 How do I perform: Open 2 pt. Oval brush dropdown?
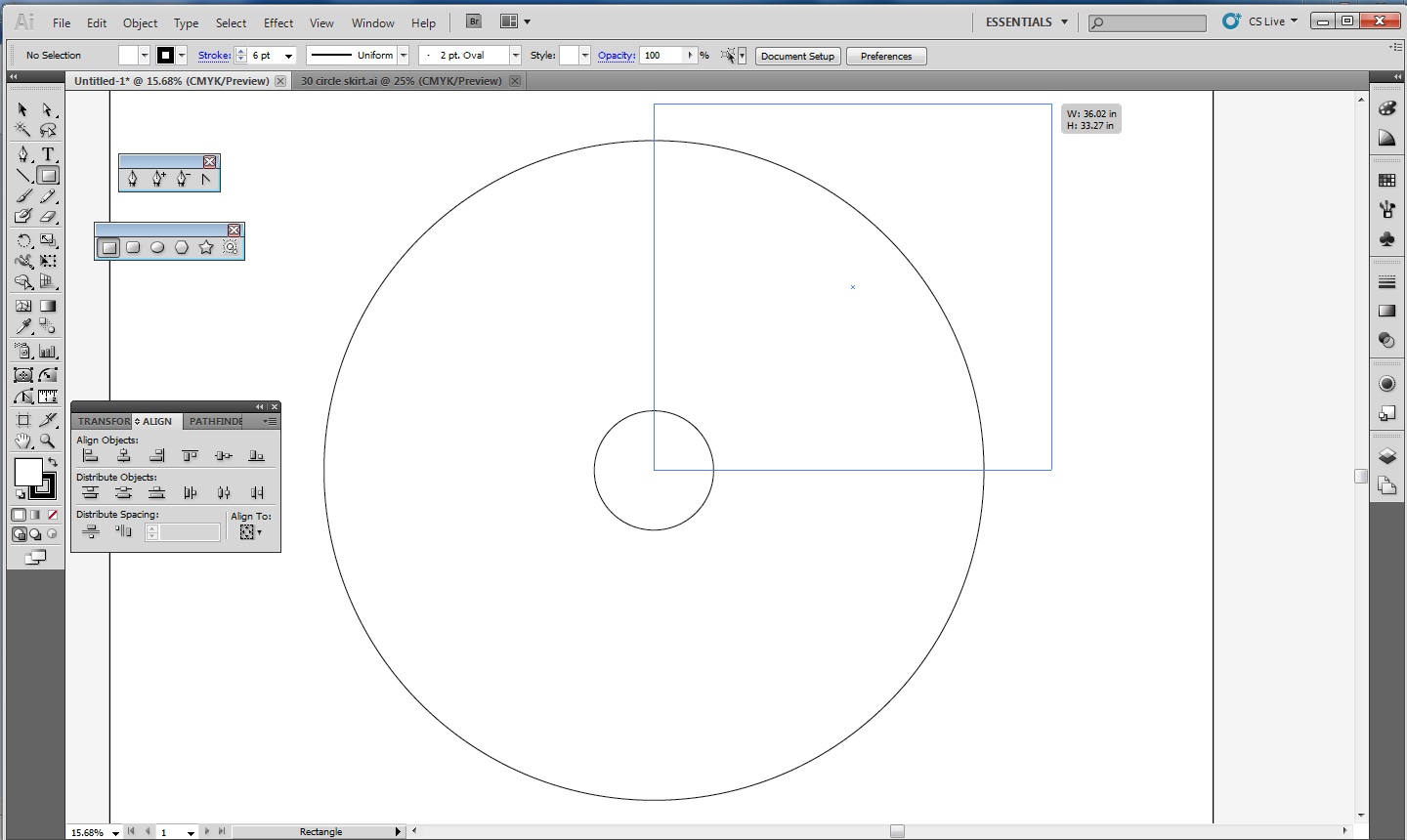[x=515, y=56]
